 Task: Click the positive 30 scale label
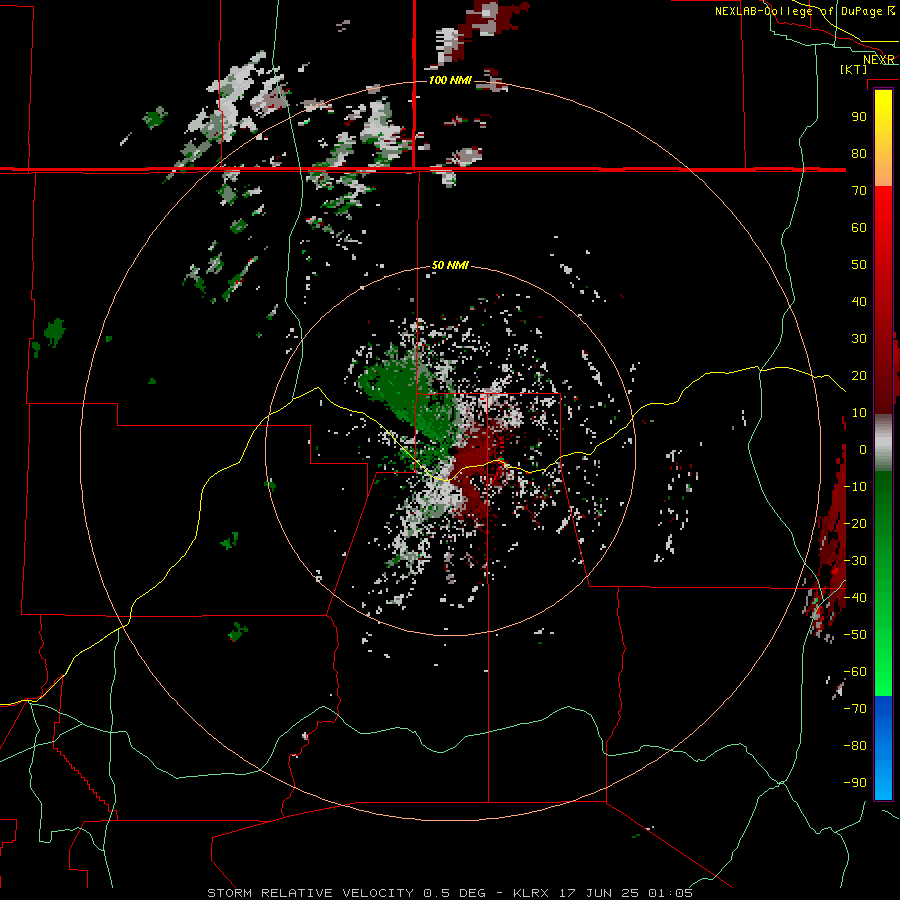859,339
